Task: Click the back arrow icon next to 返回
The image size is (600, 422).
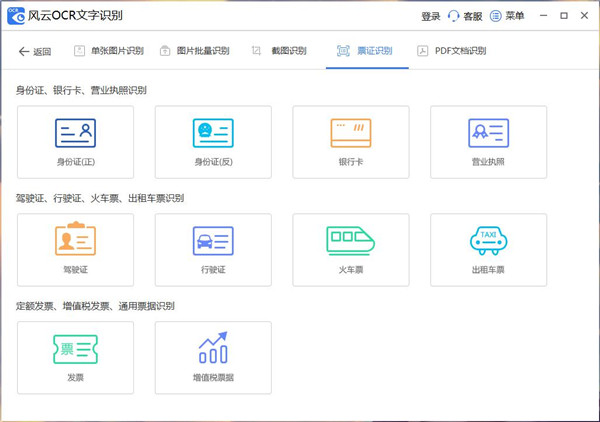Action: click(x=24, y=51)
